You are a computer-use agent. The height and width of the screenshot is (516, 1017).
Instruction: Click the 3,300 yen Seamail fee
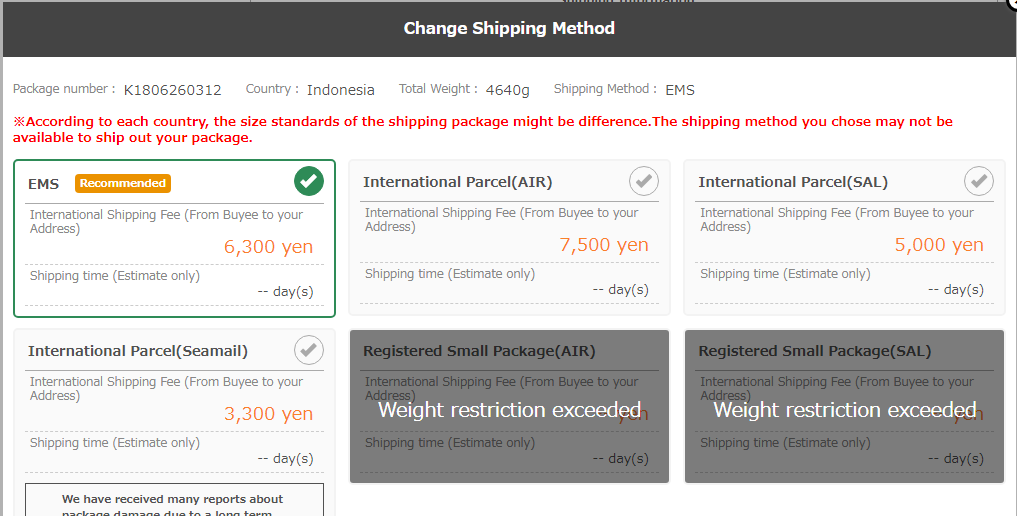[x=268, y=414]
